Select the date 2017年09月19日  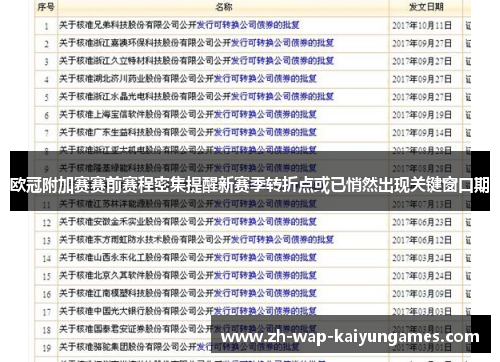coord(422,115)
